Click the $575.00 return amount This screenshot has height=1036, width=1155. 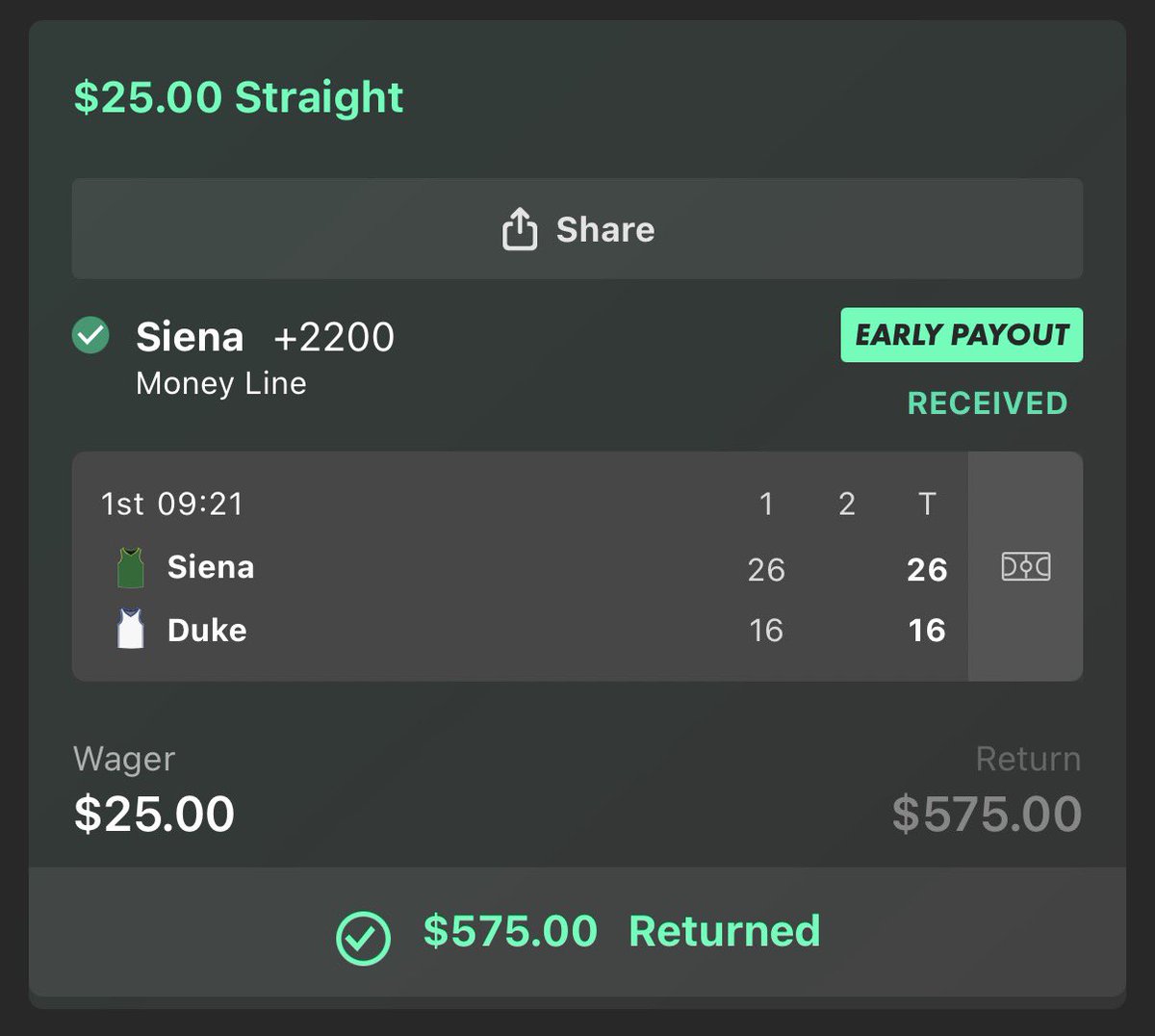(x=987, y=814)
